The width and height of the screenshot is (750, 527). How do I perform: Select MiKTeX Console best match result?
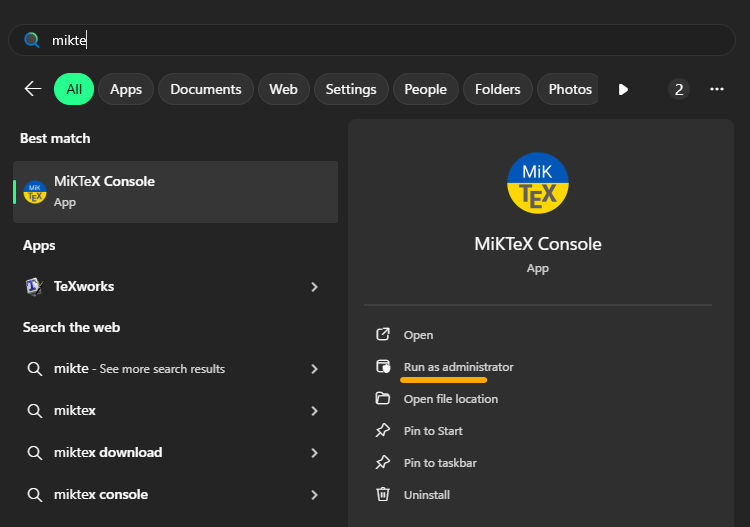coord(176,192)
